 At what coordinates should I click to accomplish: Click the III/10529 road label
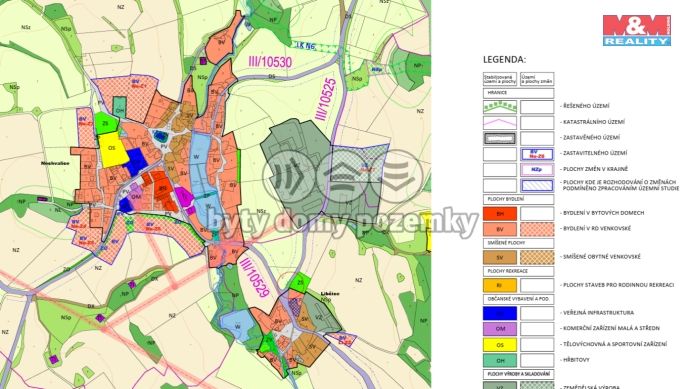click(x=254, y=278)
